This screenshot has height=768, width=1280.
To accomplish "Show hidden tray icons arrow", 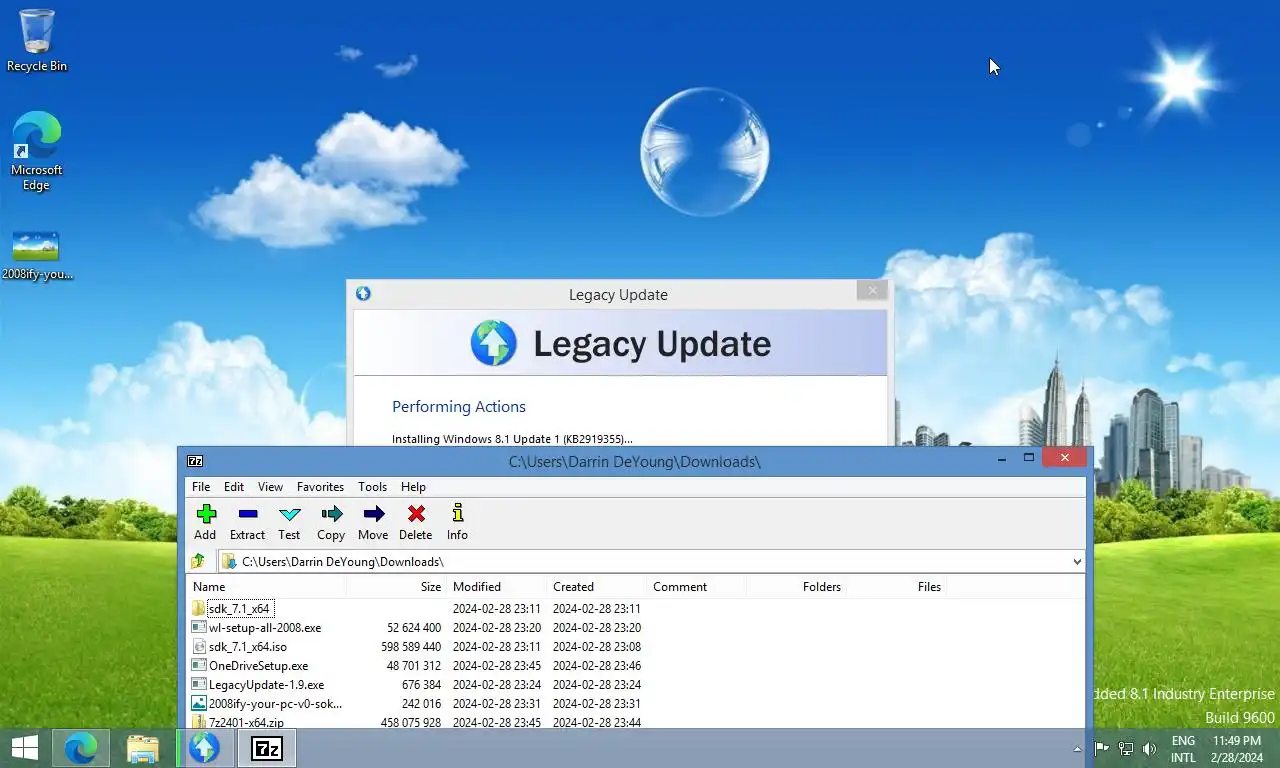I will 1077,748.
